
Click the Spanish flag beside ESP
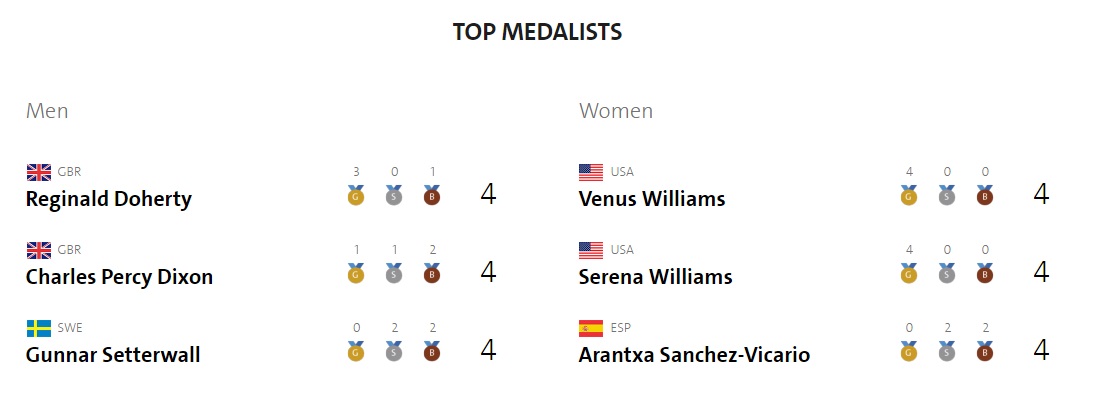[591, 328]
